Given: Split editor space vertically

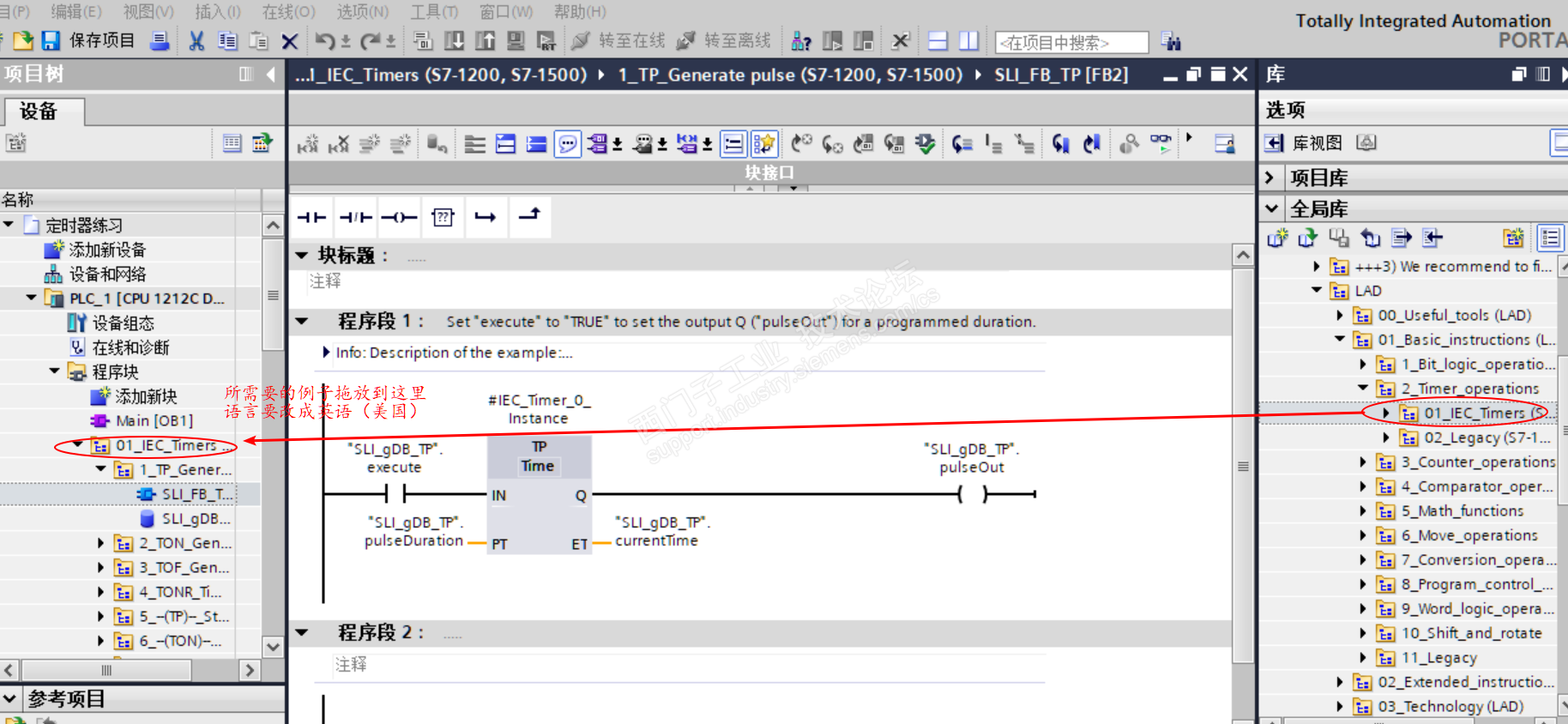Looking at the screenshot, I should click(968, 40).
